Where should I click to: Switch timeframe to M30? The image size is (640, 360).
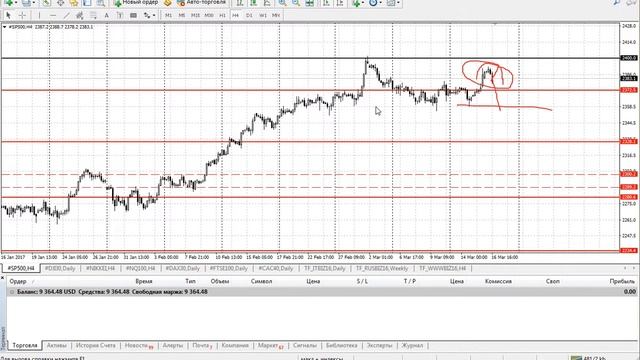pyautogui.click(x=209, y=15)
